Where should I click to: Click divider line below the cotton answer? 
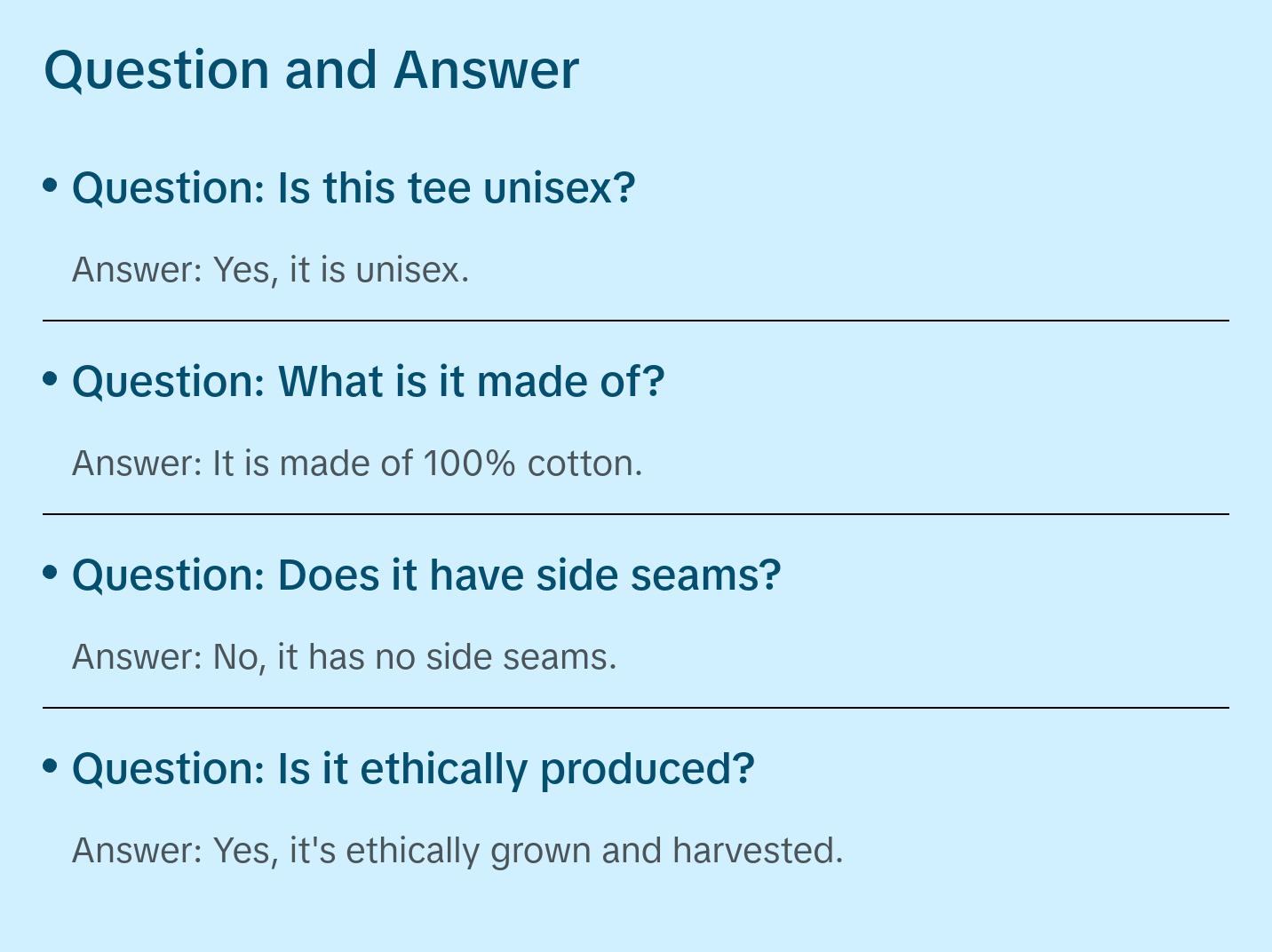click(636, 514)
